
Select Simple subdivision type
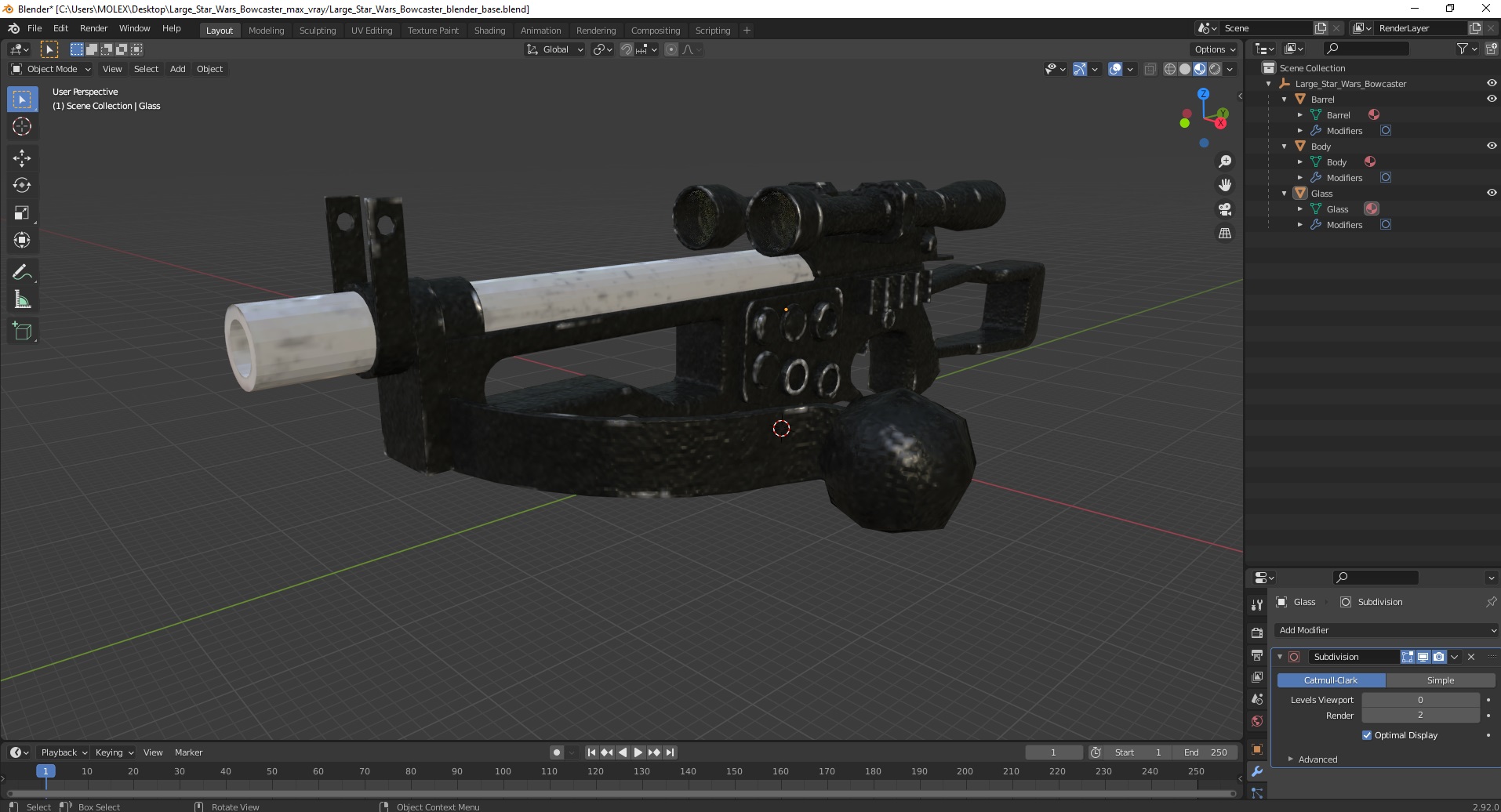click(x=1440, y=680)
